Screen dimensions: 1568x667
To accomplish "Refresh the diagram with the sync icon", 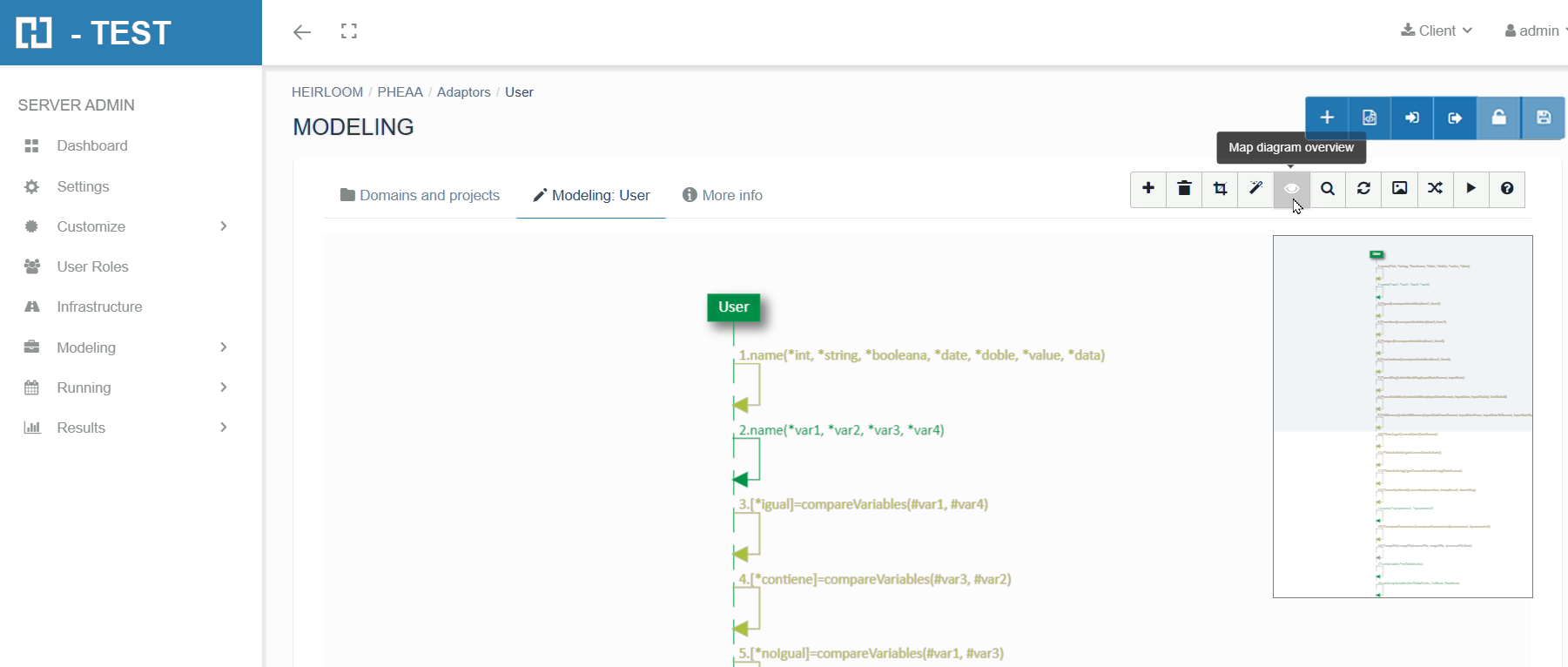I will pos(1363,189).
